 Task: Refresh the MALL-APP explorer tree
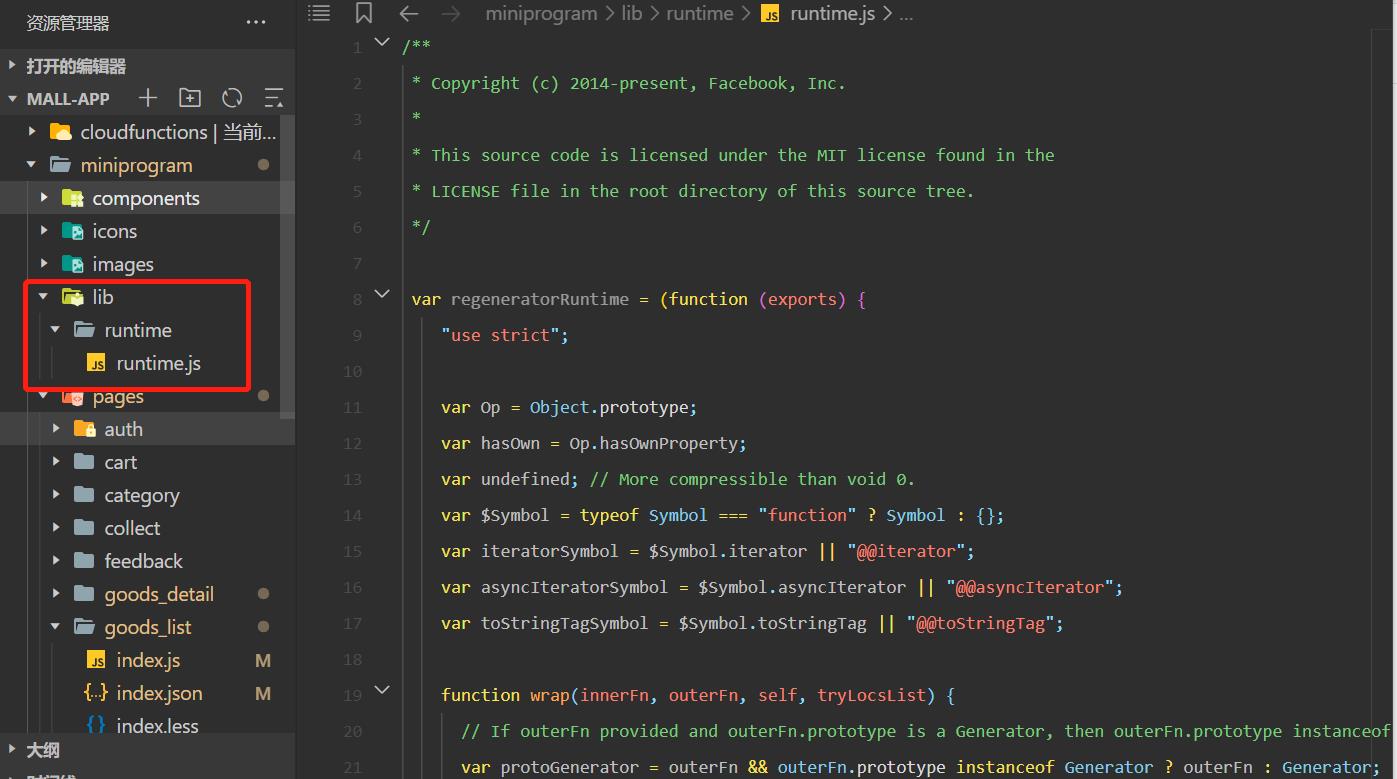pos(232,98)
